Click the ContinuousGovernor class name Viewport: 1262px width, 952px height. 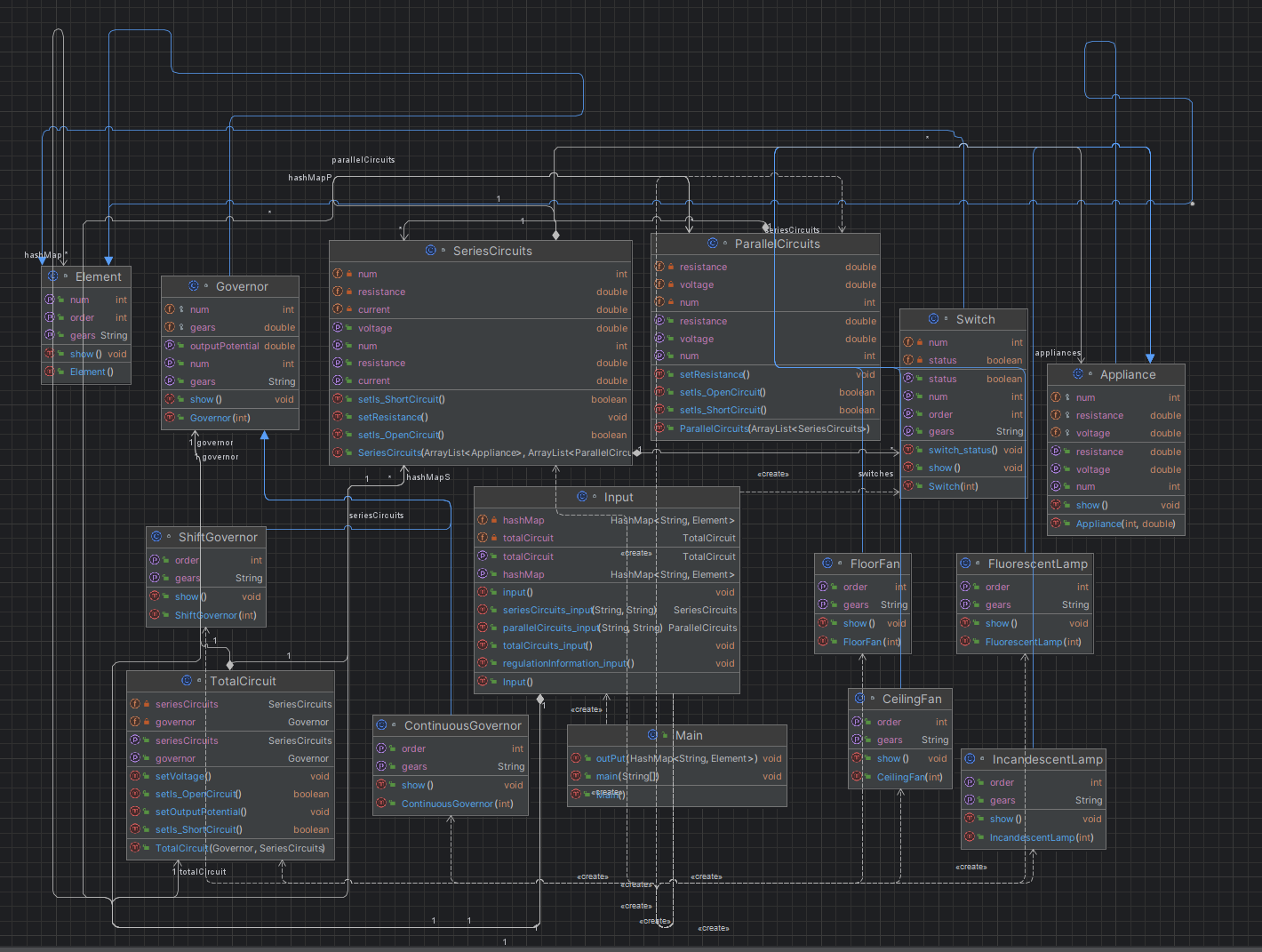(463, 725)
